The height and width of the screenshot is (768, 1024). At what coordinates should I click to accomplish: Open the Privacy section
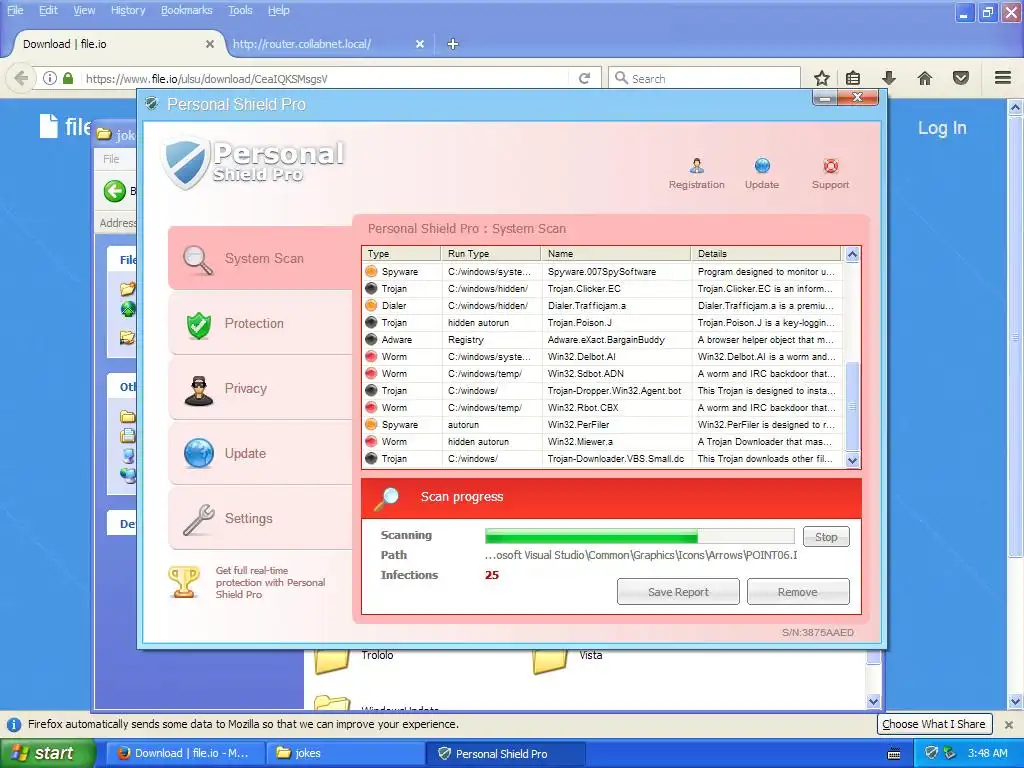pyautogui.click(x=260, y=388)
